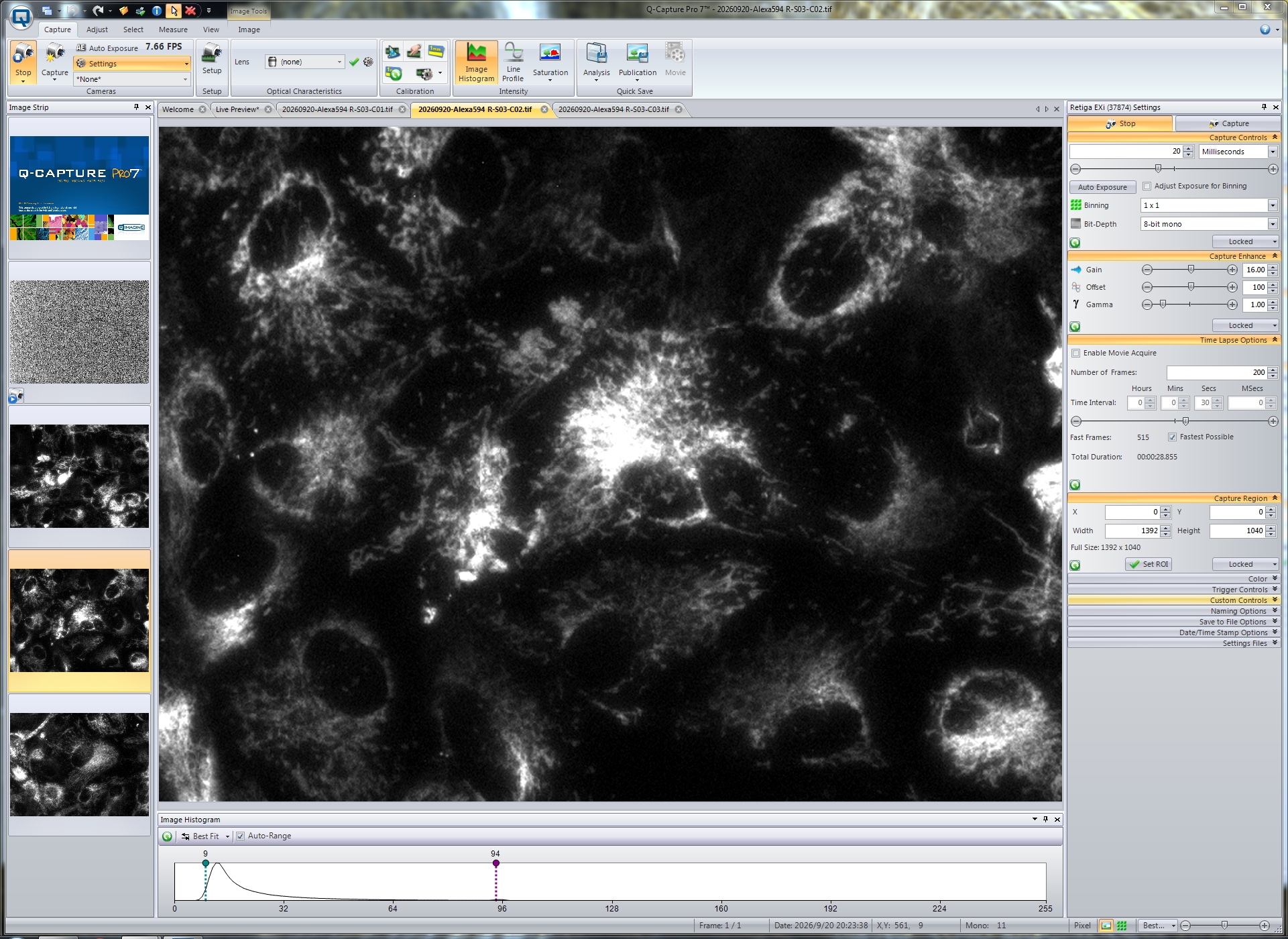Open camera Setup in the ribbon
Screen dimensions: 1288x939
coord(212,58)
